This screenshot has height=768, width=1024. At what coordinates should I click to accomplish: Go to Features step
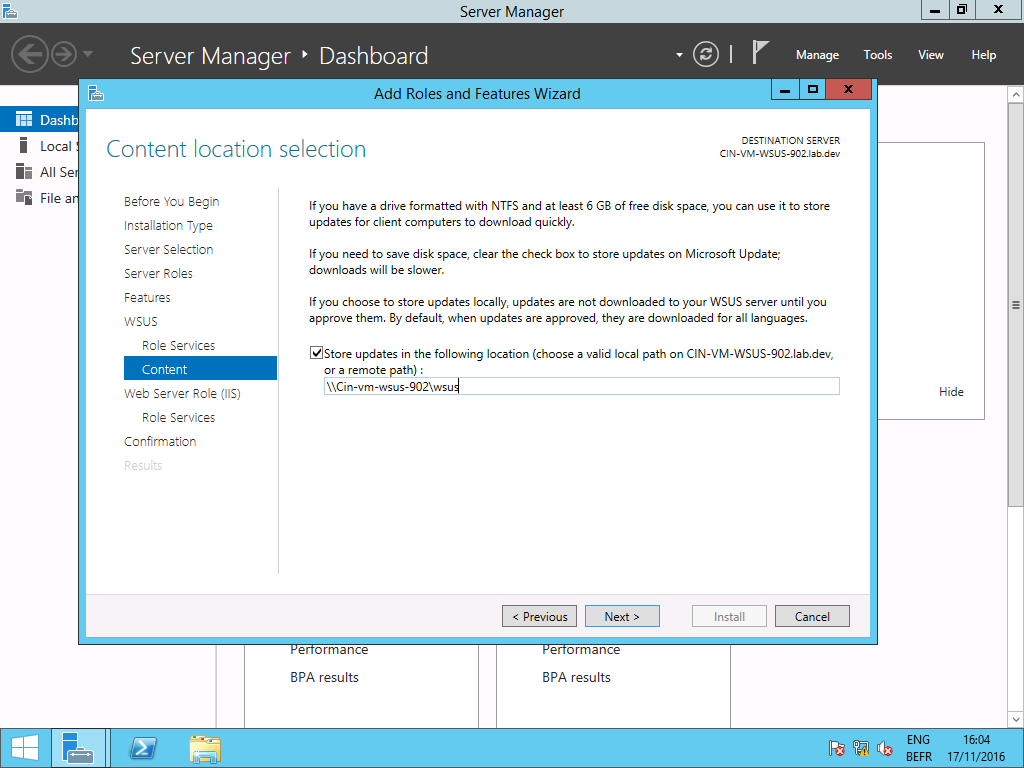coord(147,297)
